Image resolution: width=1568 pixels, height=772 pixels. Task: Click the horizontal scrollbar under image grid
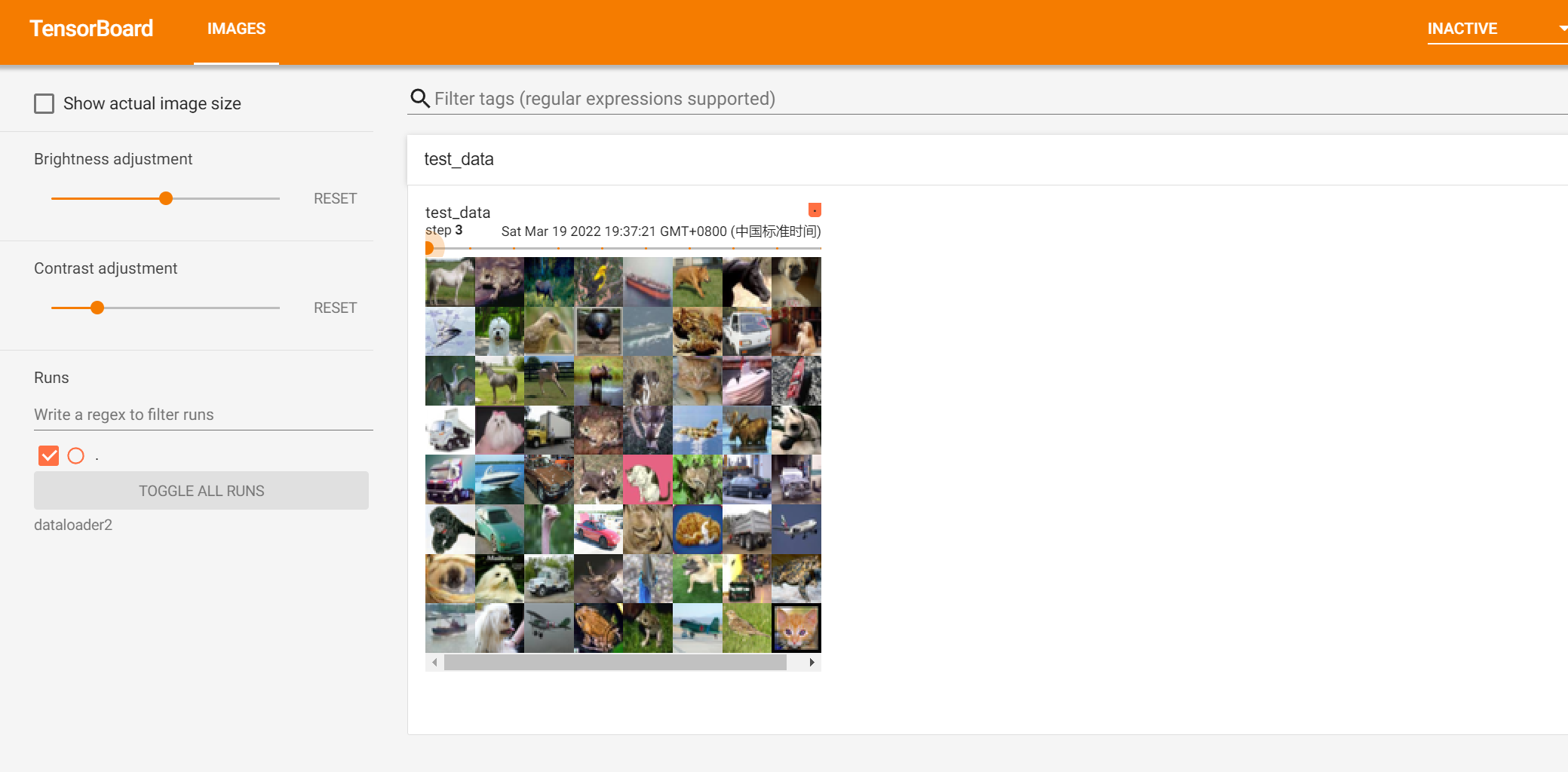point(615,663)
